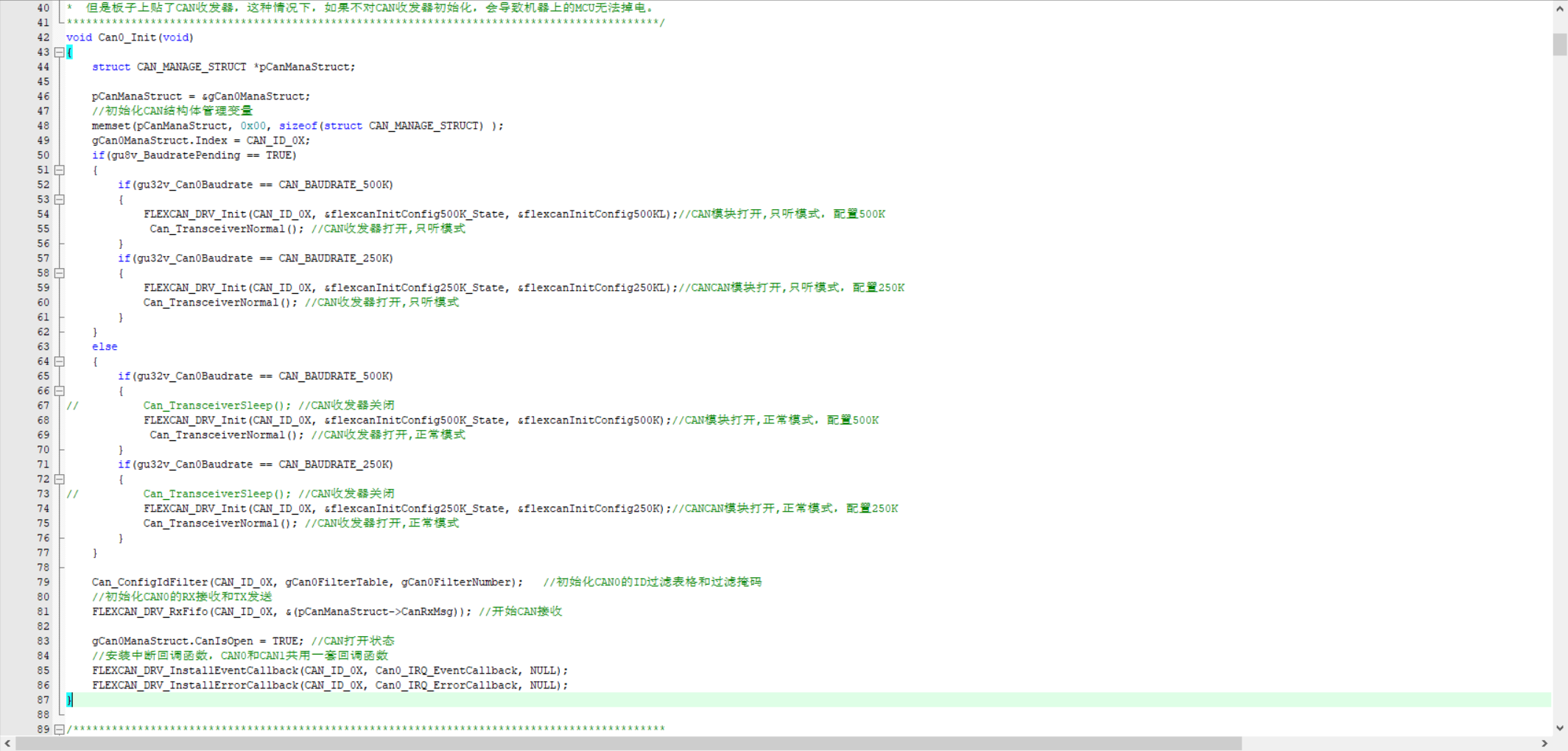Click the horizontal scrollbar right arrow
1568x751 pixels.
pyautogui.click(x=1544, y=744)
